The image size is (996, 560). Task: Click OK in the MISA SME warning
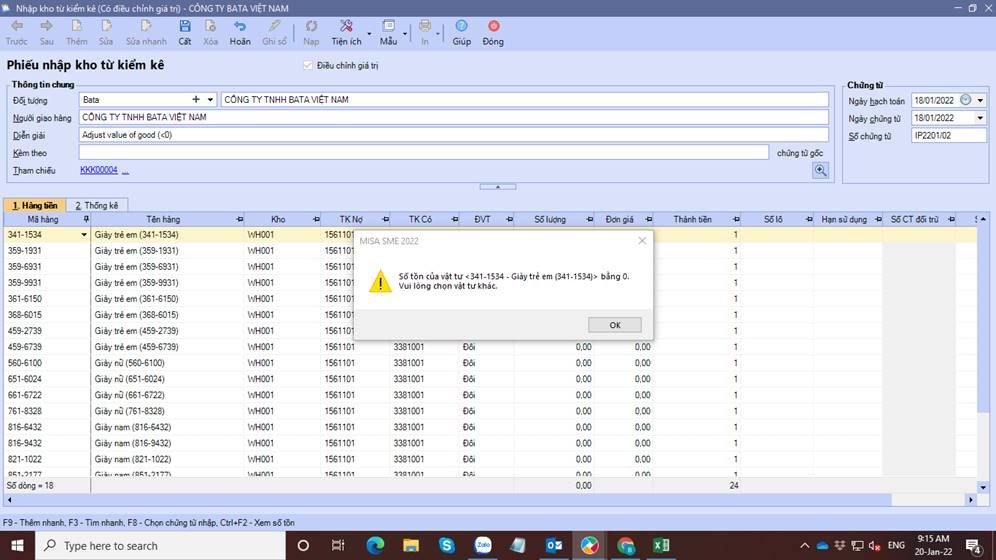point(615,325)
